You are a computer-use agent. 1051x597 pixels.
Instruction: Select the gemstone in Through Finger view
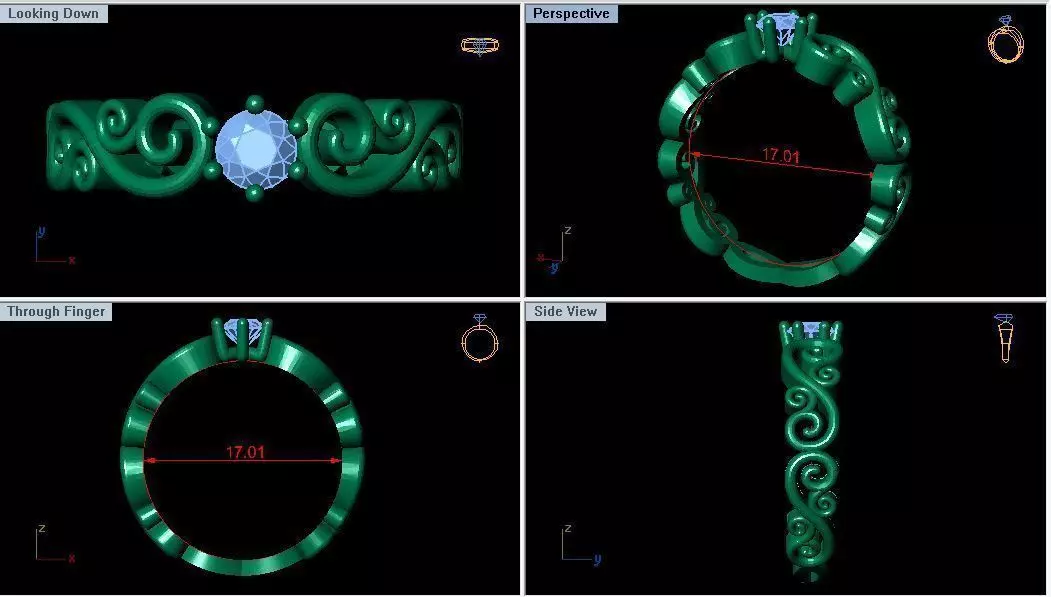(x=241, y=330)
